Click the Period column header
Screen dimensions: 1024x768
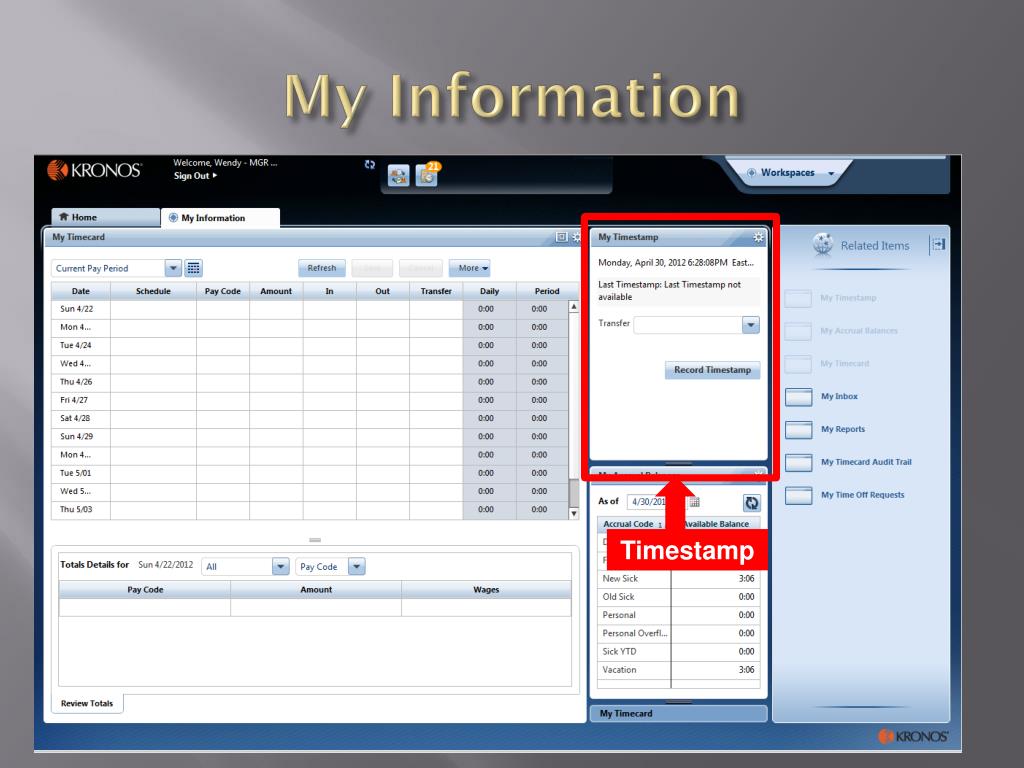[547, 291]
